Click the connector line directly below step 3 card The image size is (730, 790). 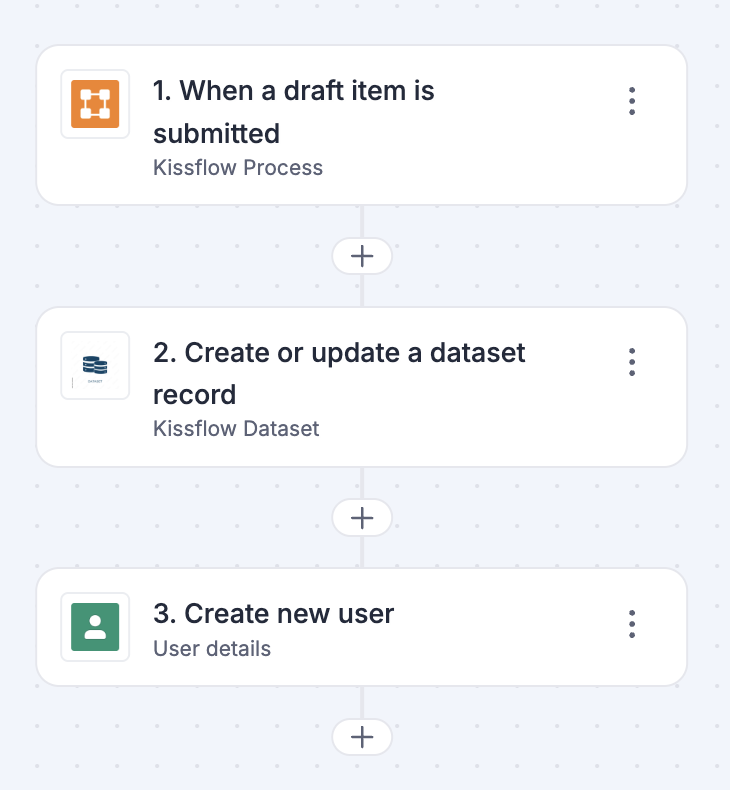click(x=362, y=702)
